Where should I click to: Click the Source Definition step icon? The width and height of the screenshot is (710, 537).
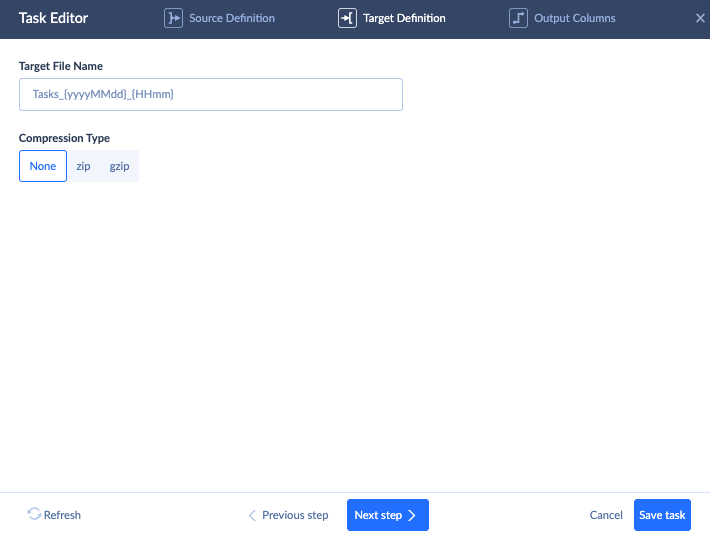click(173, 18)
